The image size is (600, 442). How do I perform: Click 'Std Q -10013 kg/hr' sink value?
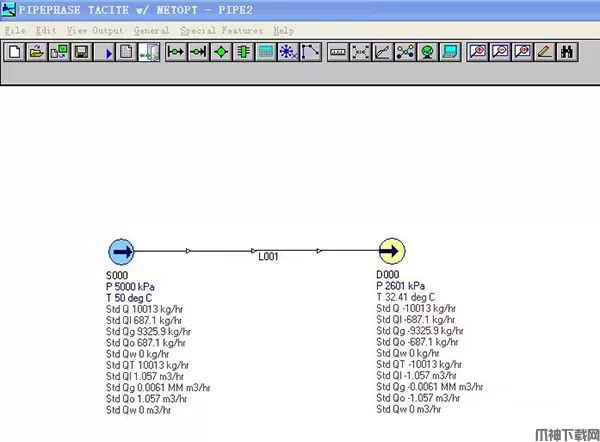coord(416,308)
